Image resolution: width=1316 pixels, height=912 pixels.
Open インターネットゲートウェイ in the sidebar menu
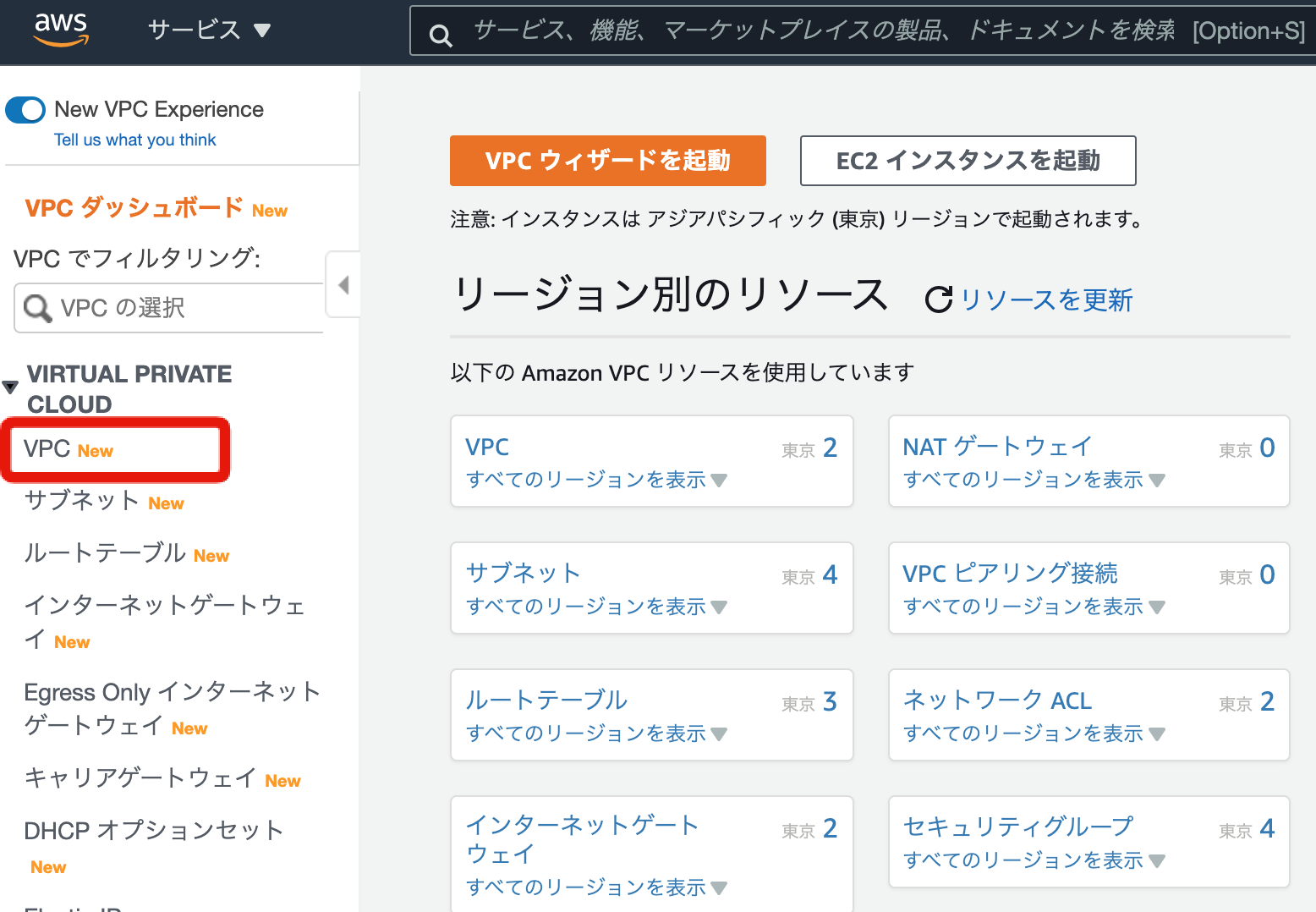pyautogui.click(x=165, y=622)
